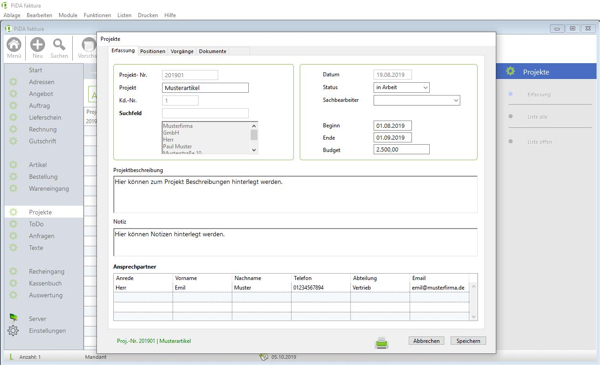Click the Projekt name field
Screen dimensions: 600x365
(x=205, y=88)
